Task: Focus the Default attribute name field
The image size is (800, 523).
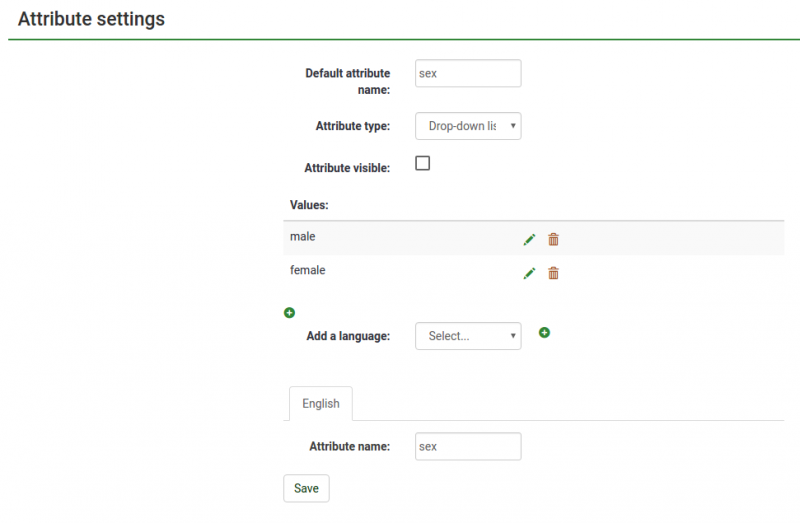Action: click(468, 73)
